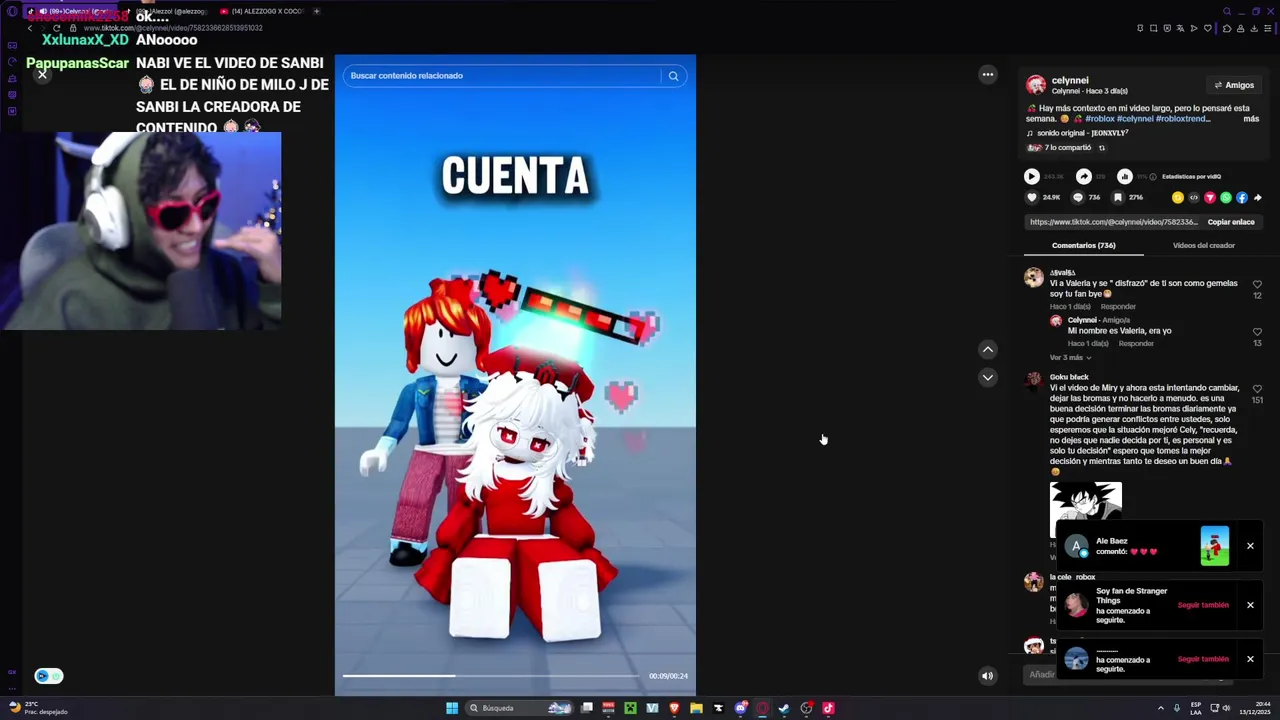Image resolution: width=1280 pixels, height=720 pixels.
Task: Click the vidIQ bar chart stats icon
Action: tap(1124, 176)
